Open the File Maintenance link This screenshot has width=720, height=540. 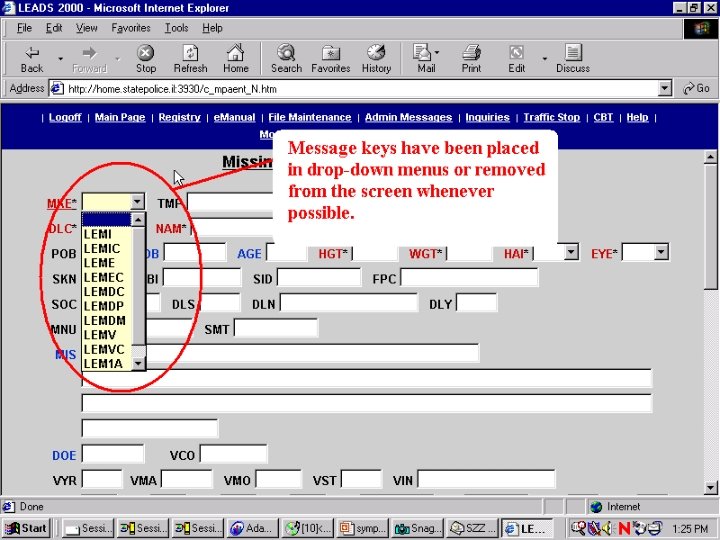[x=309, y=118]
